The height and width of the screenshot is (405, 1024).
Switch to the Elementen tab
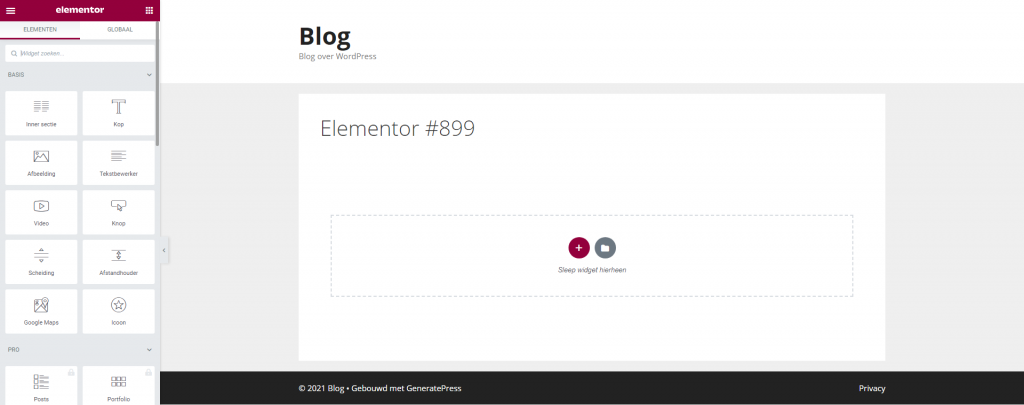pos(40,30)
